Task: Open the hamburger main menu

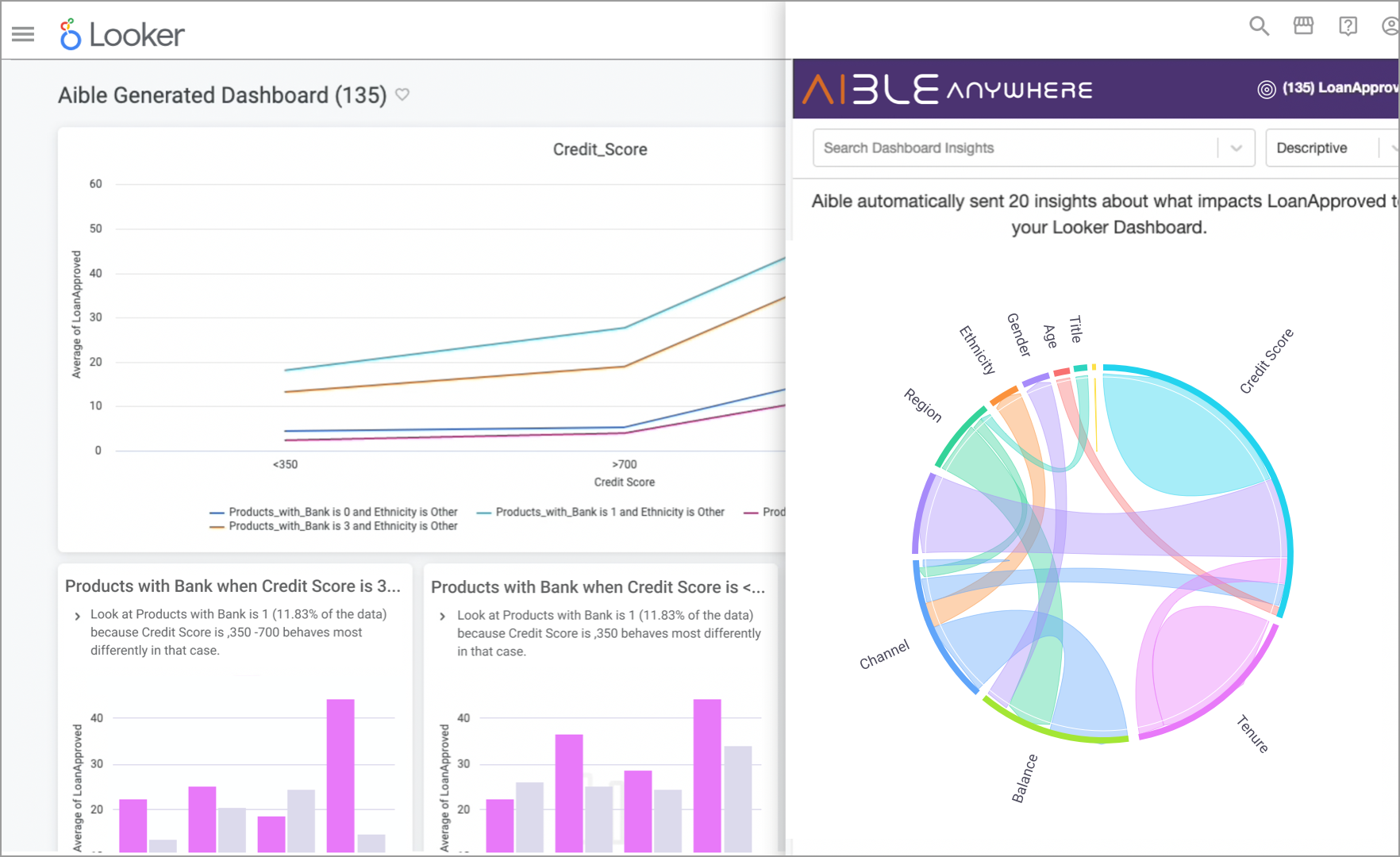Action: tap(23, 34)
